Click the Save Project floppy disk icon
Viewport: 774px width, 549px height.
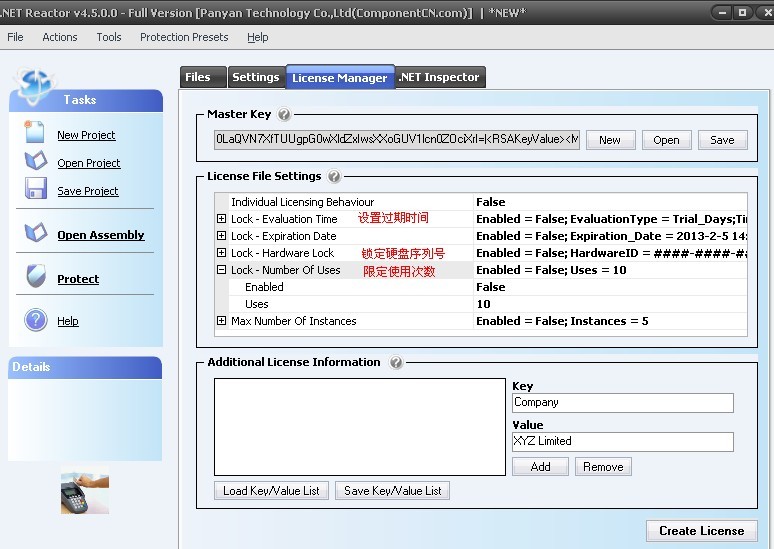(x=36, y=189)
